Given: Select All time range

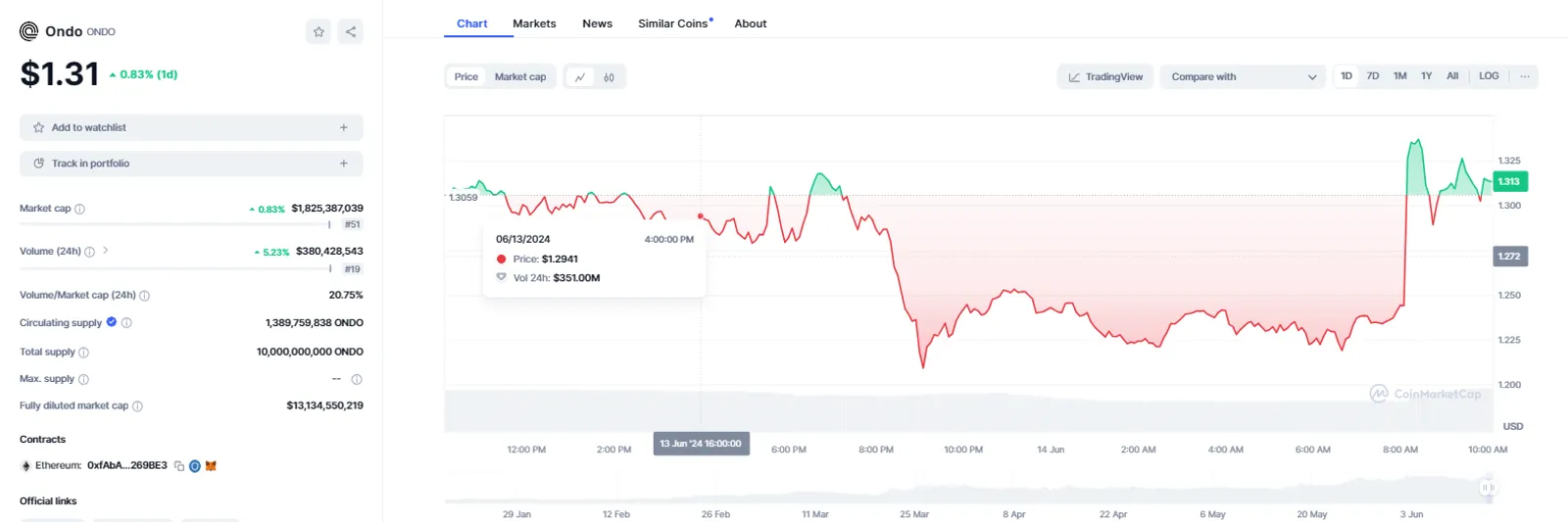Looking at the screenshot, I should click(x=1452, y=75).
